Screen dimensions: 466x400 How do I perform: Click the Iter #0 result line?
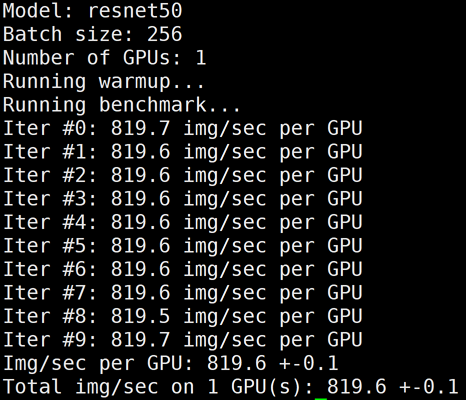(x=183, y=129)
